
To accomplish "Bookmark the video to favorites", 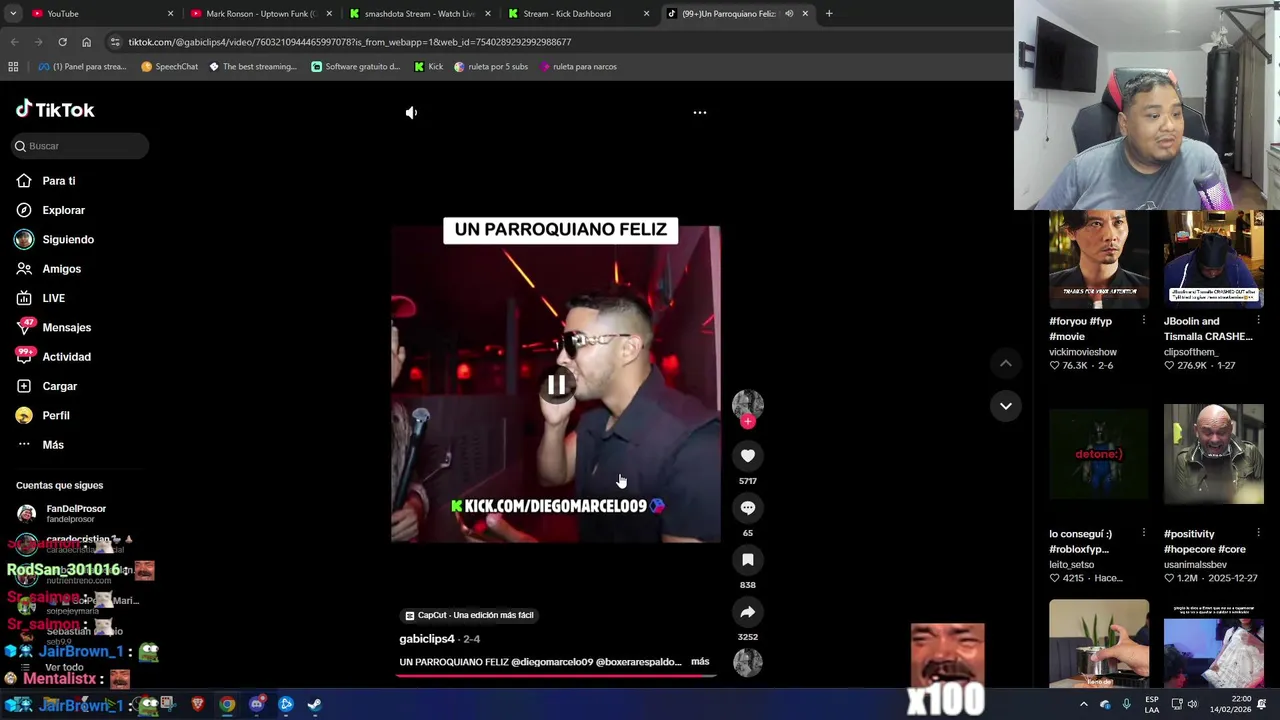I will pos(747,560).
